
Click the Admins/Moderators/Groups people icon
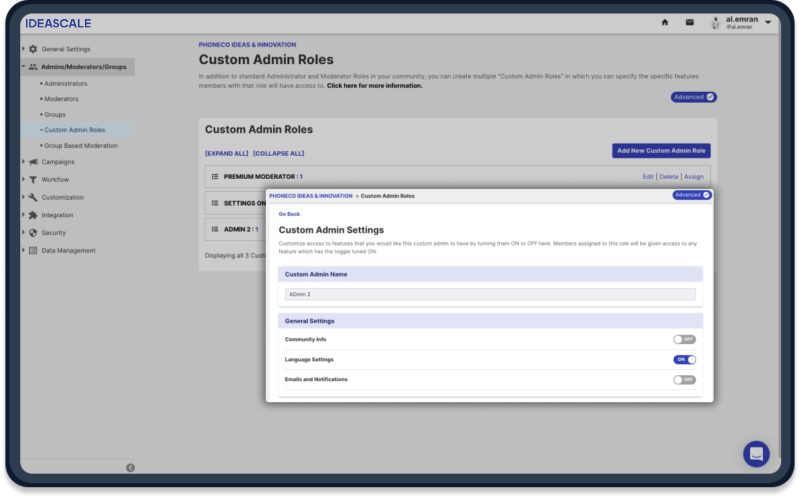pos(33,67)
